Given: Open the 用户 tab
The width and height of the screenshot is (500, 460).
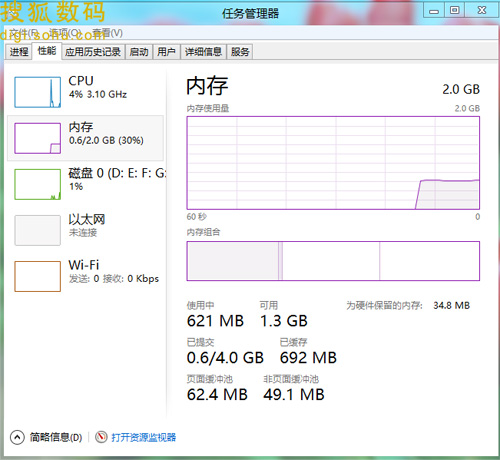Looking at the screenshot, I should click(x=166, y=52).
